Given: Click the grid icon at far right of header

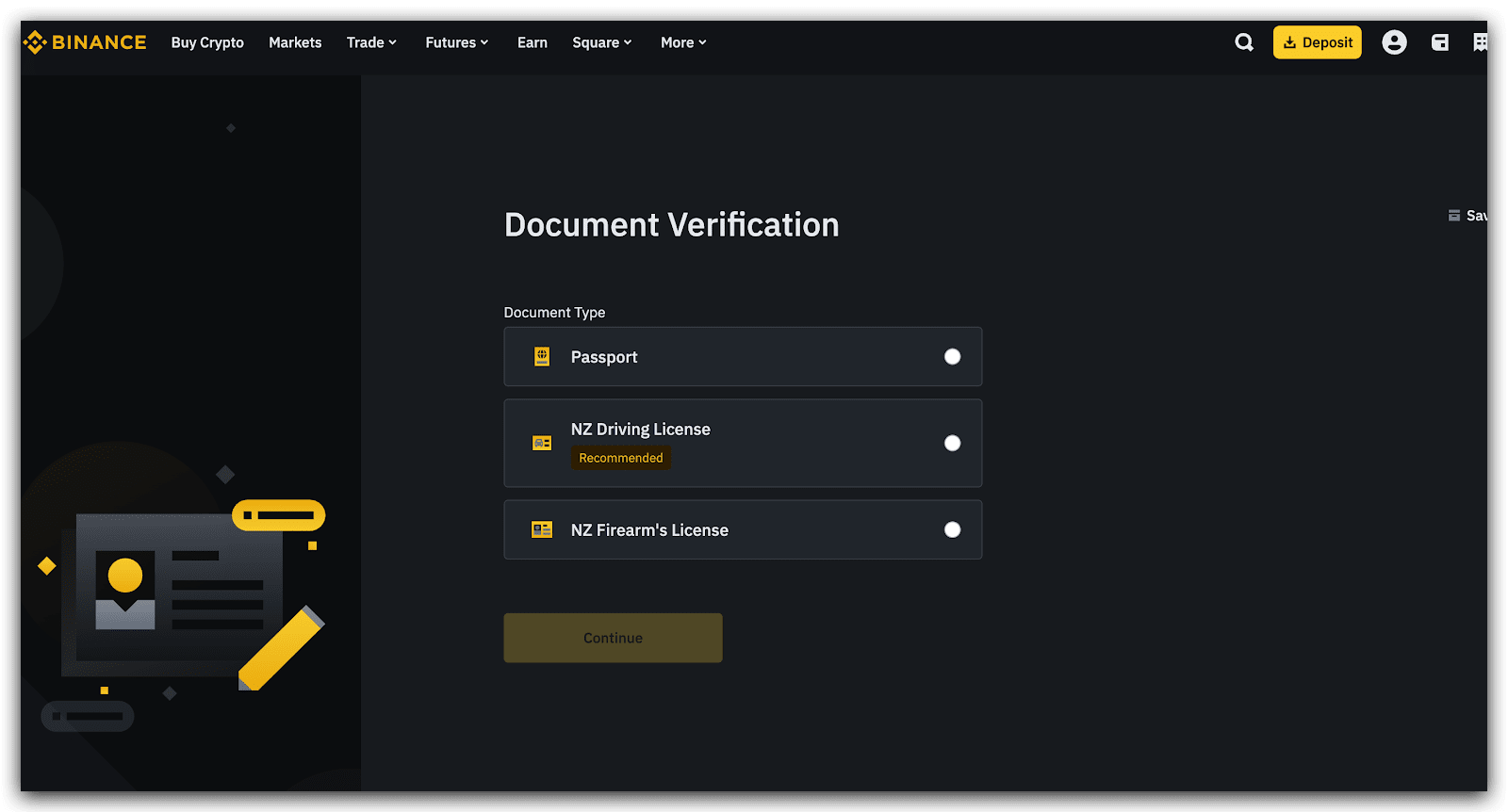Looking at the screenshot, I should (x=1481, y=42).
